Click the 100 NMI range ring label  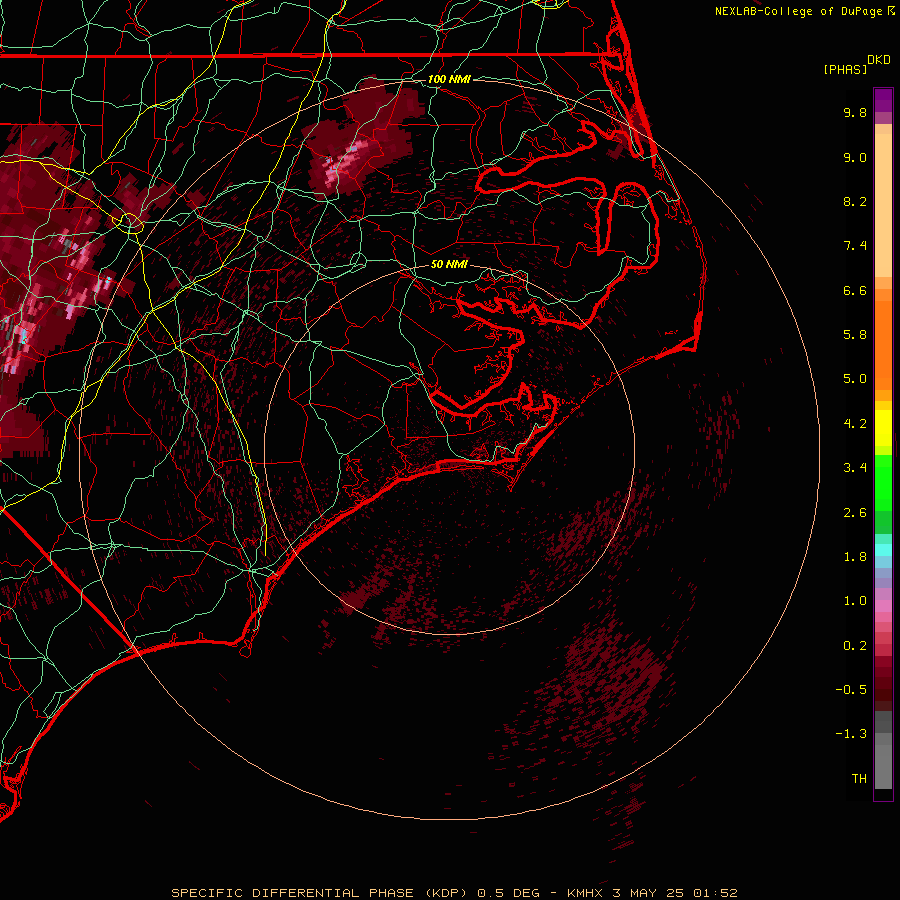click(449, 79)
